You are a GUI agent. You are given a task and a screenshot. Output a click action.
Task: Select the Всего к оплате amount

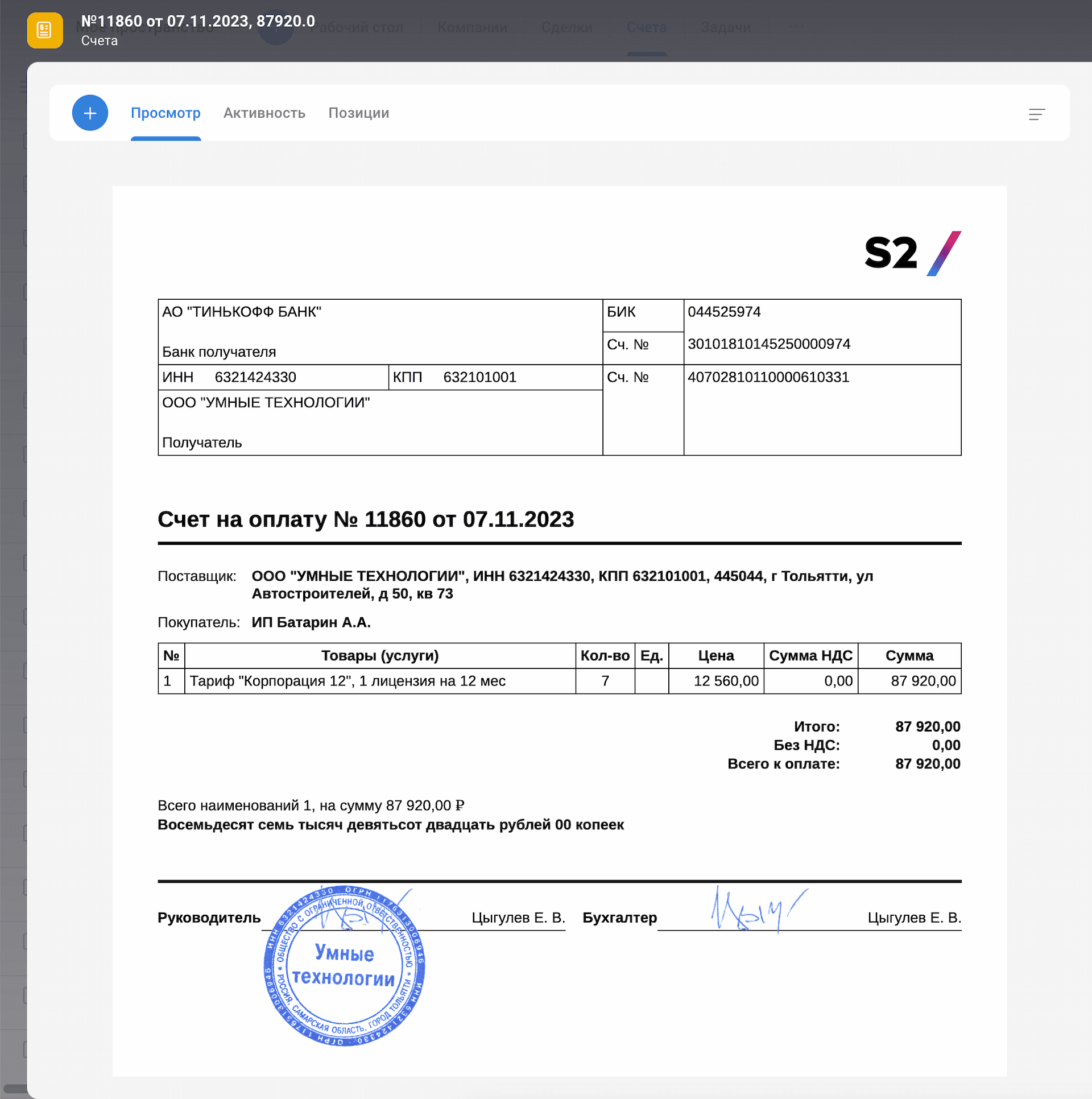click(x=928, y=764)
